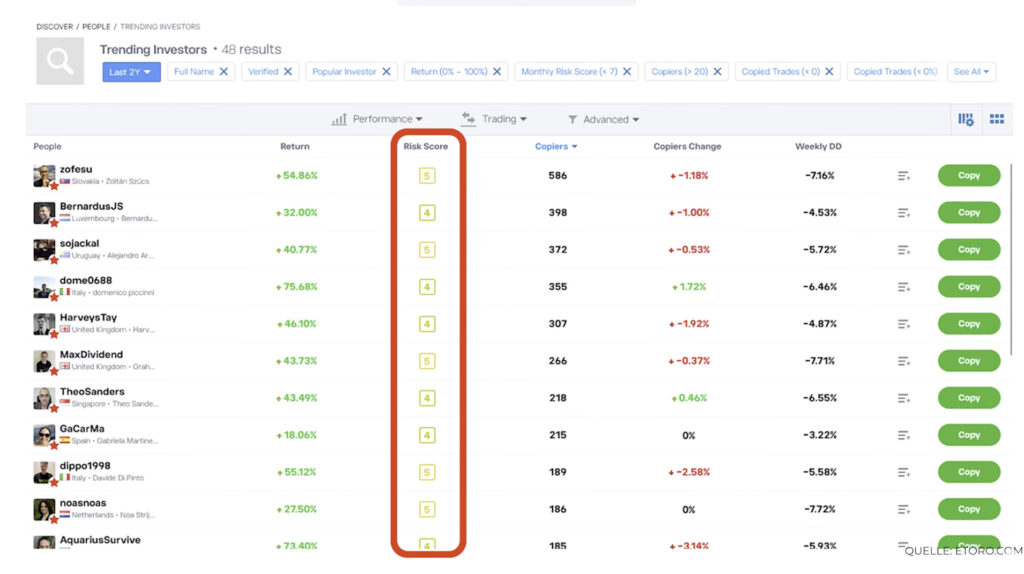Click the 586 copiers value

pos(558,176)
